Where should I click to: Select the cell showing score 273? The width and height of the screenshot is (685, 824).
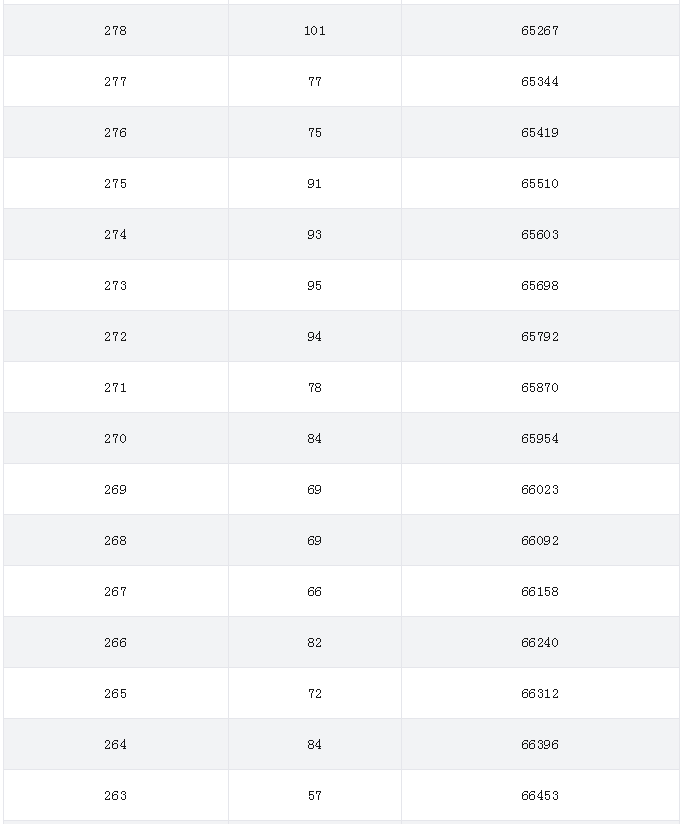click(x=116, y=285)
